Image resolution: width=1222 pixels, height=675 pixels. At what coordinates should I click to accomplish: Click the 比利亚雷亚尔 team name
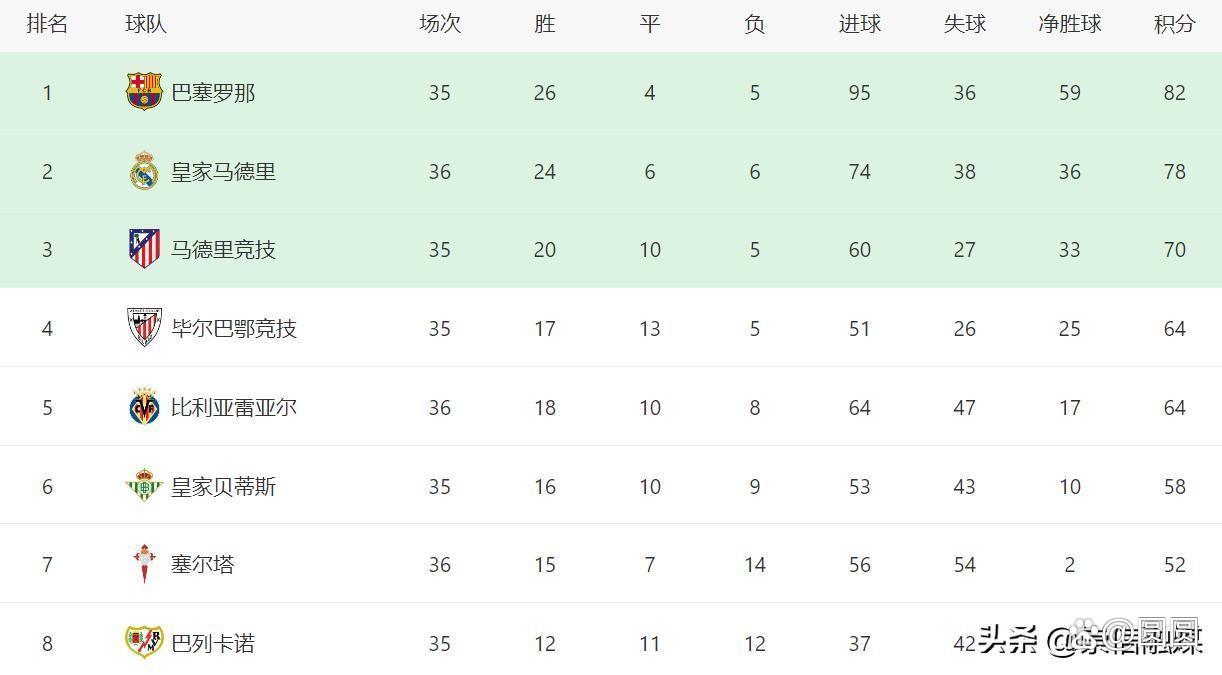234,408
